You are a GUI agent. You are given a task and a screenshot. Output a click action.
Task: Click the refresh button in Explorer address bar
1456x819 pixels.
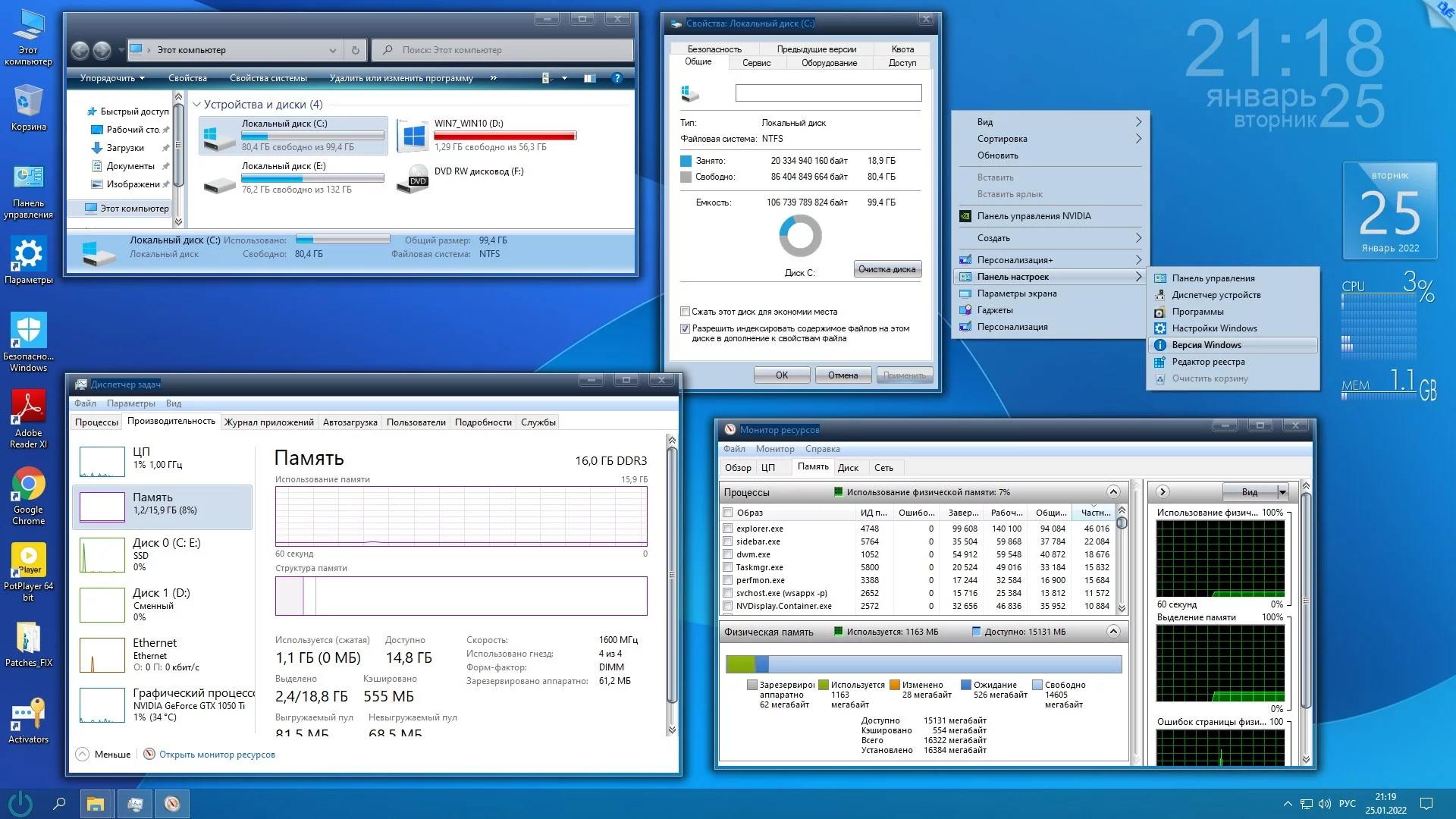[355, 50]
